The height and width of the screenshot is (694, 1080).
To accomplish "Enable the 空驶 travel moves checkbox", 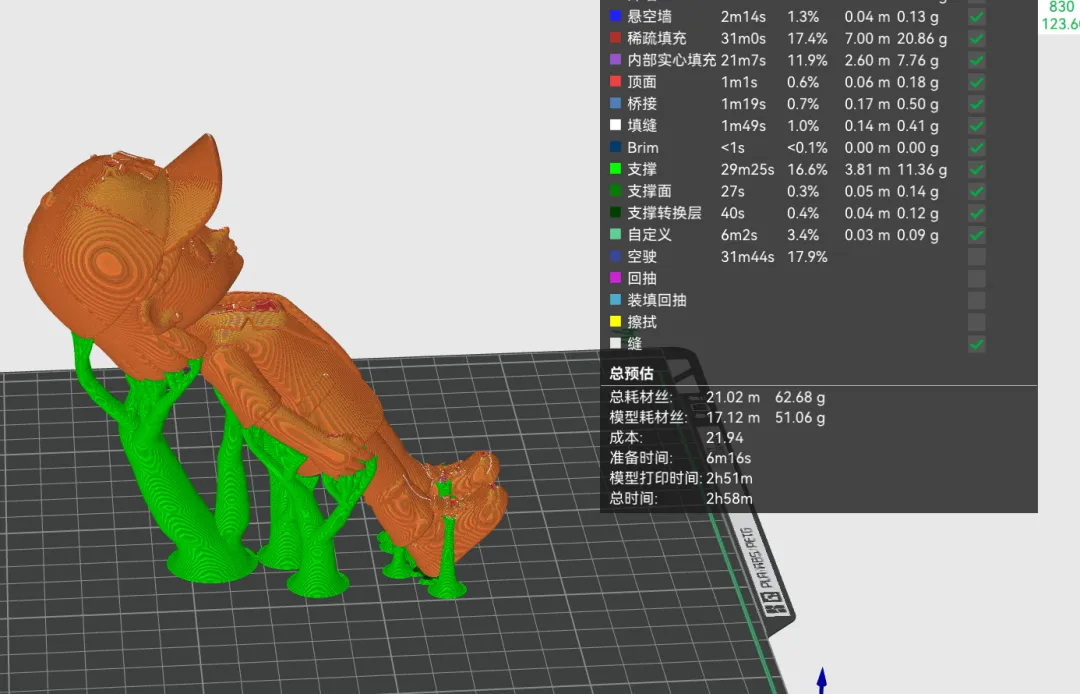I will click(976, 257).
